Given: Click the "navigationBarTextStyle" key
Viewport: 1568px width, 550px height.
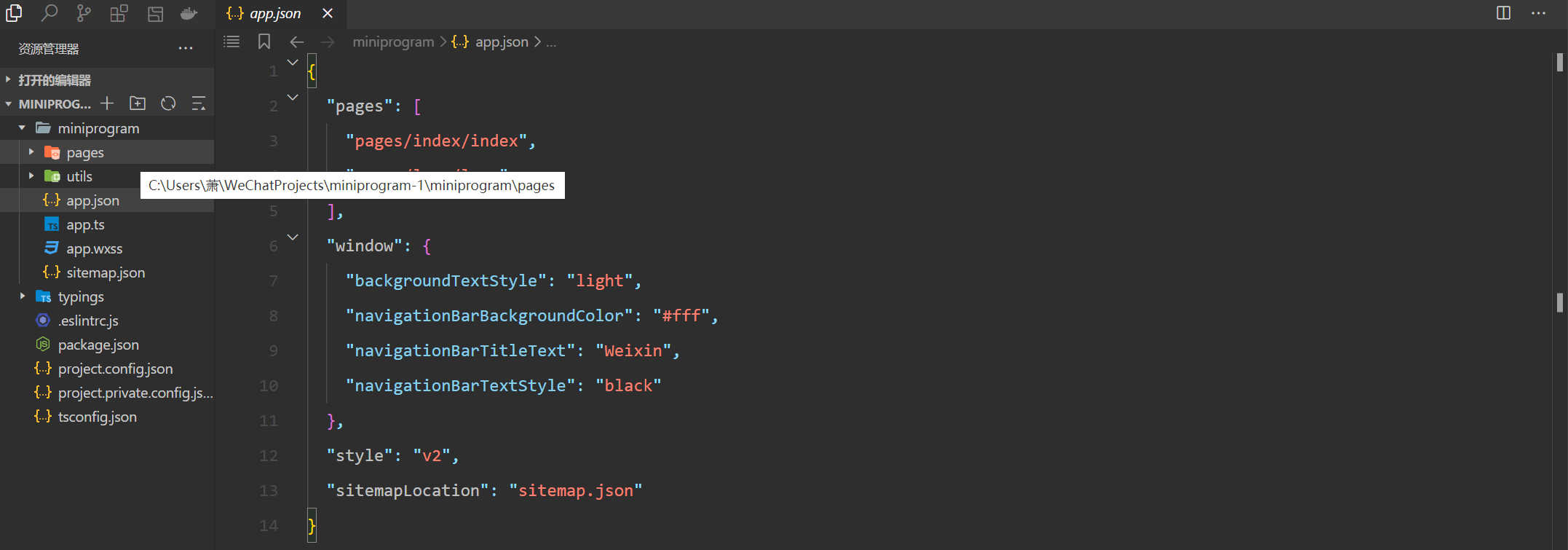Looking at the screenshot, I should 460,385.
